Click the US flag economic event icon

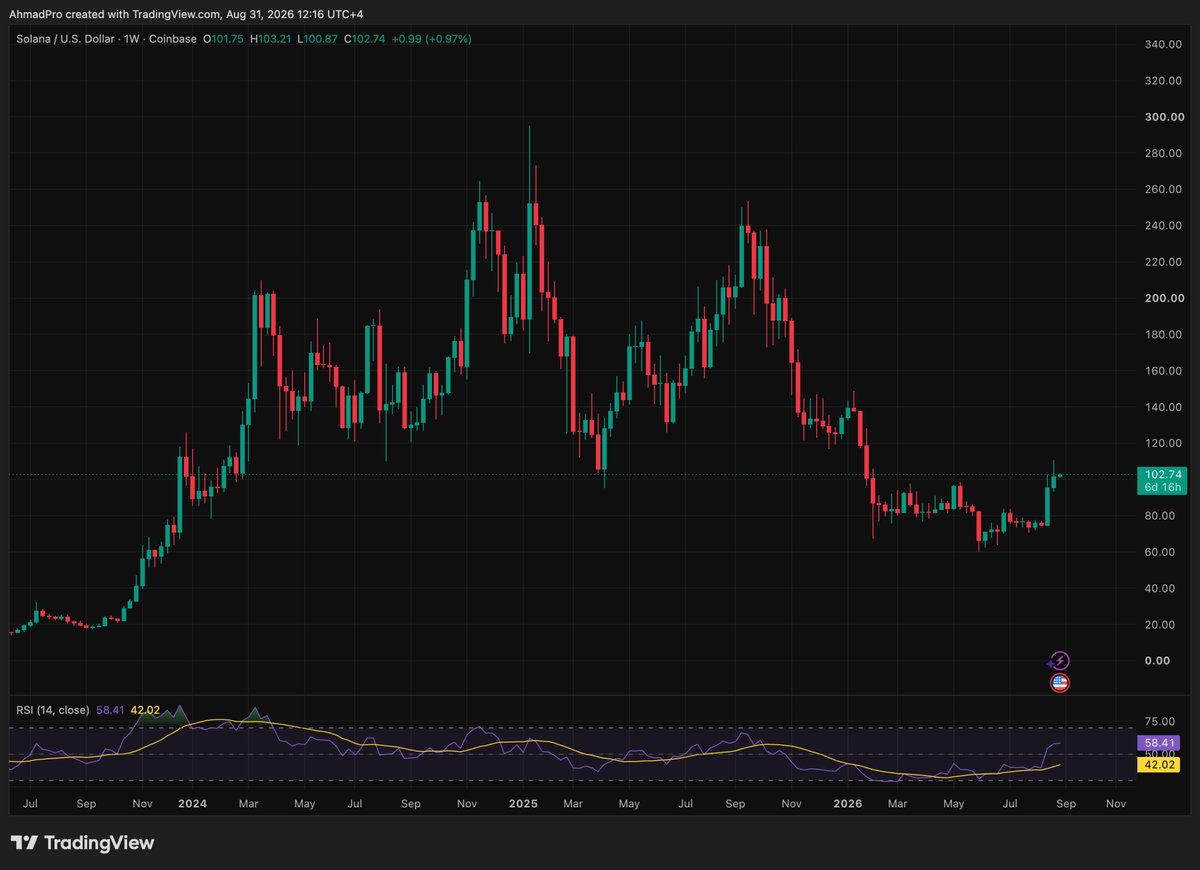pyautogui.click(x=1061, y=683)
